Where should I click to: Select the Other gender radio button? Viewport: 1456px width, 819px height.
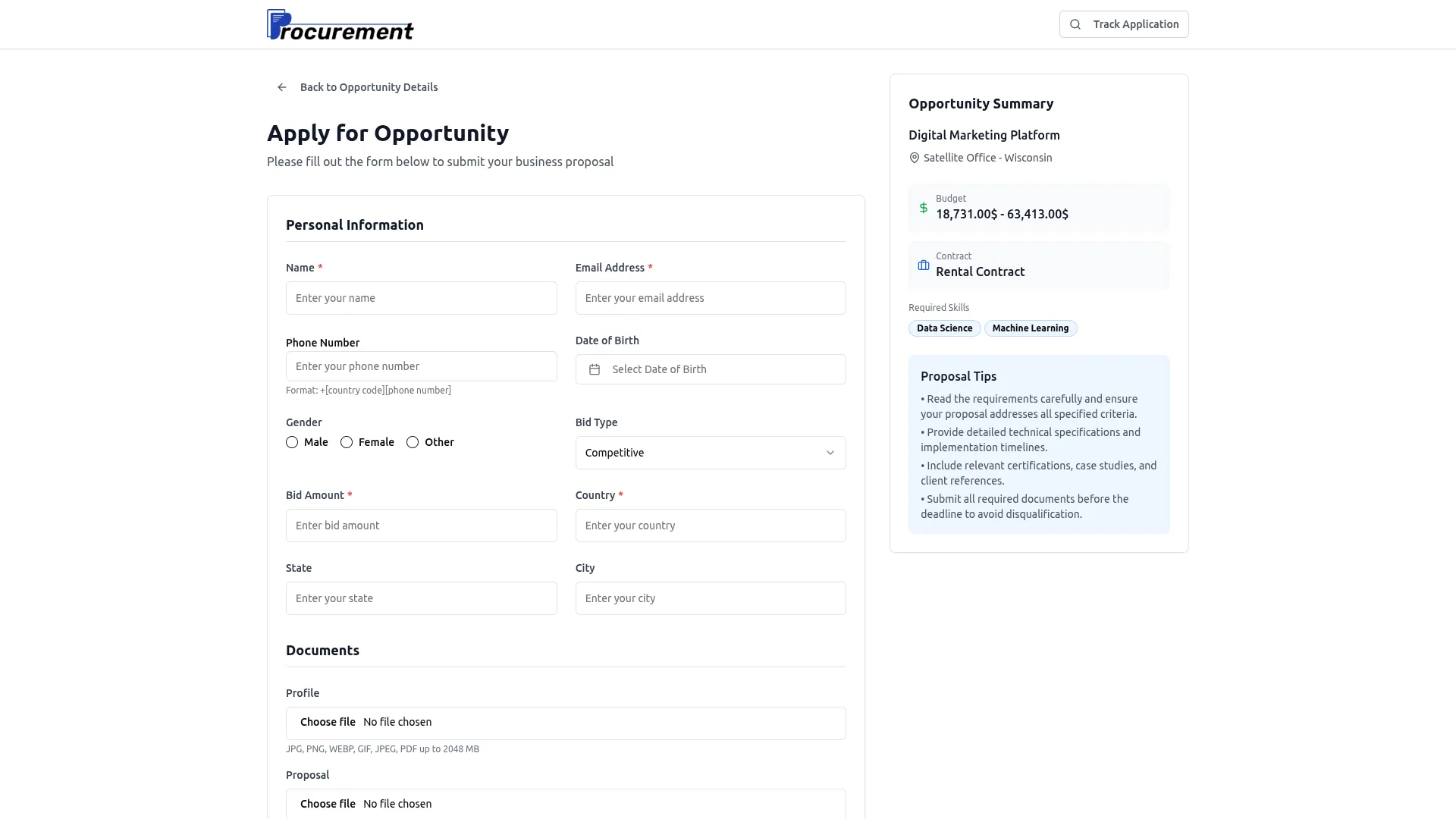[413, 442]
